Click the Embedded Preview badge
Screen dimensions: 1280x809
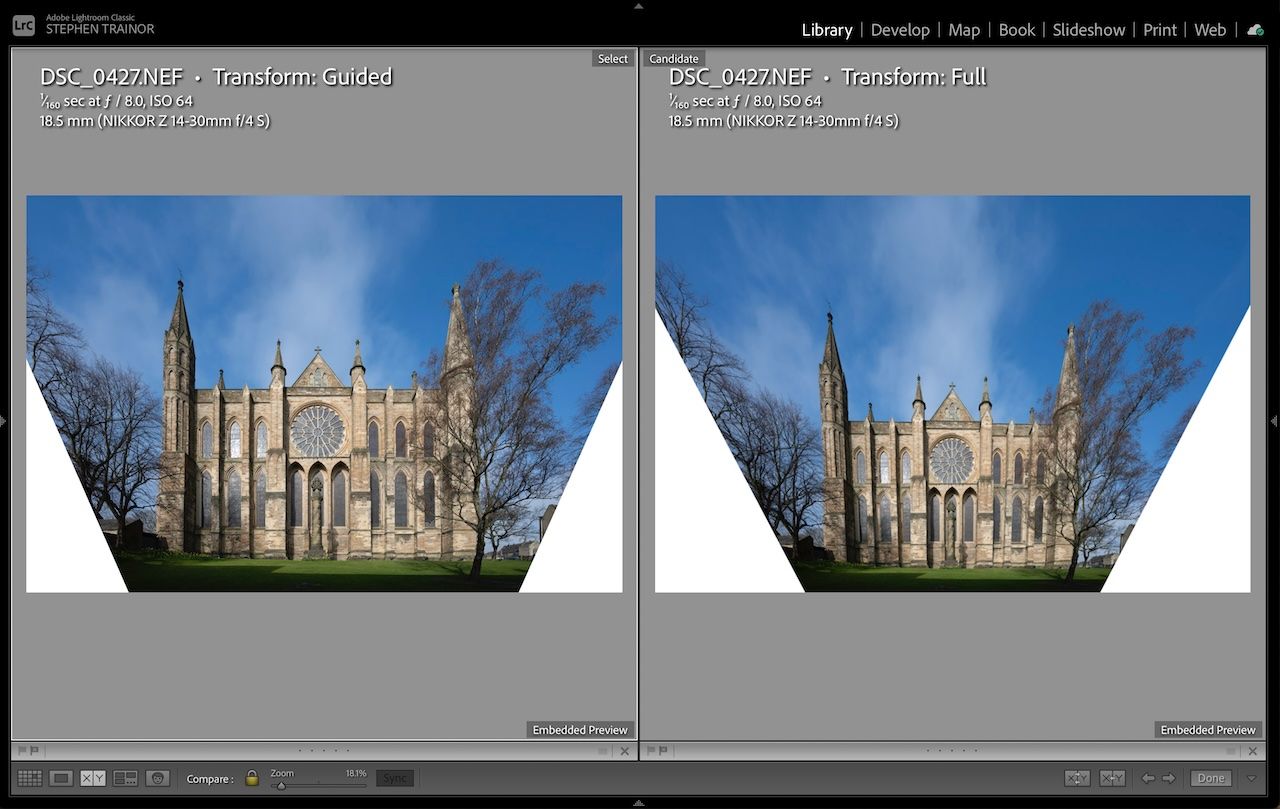580,729
